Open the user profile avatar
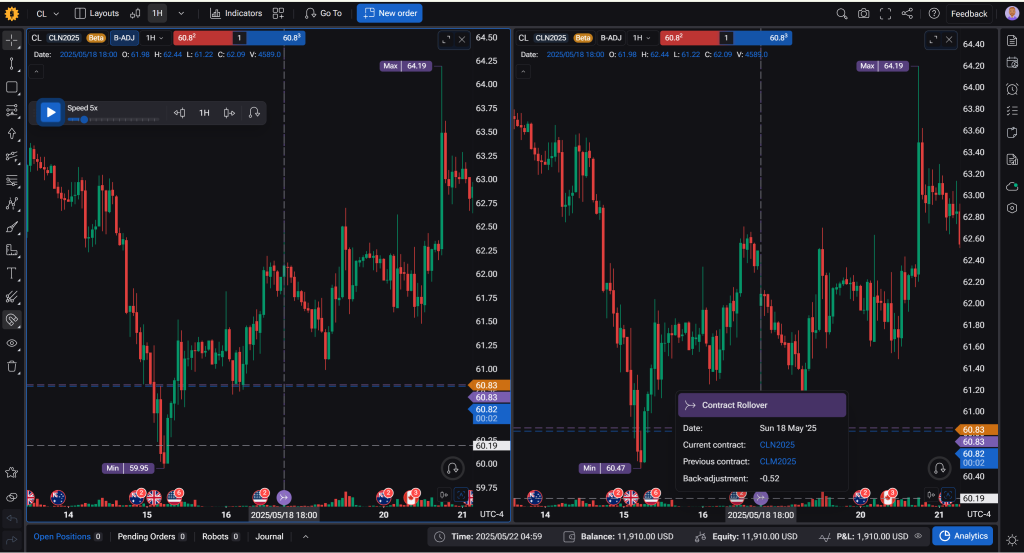The height and width of the screenshot is (553, 1024). pyautogui.click(x=1012, y=13)
